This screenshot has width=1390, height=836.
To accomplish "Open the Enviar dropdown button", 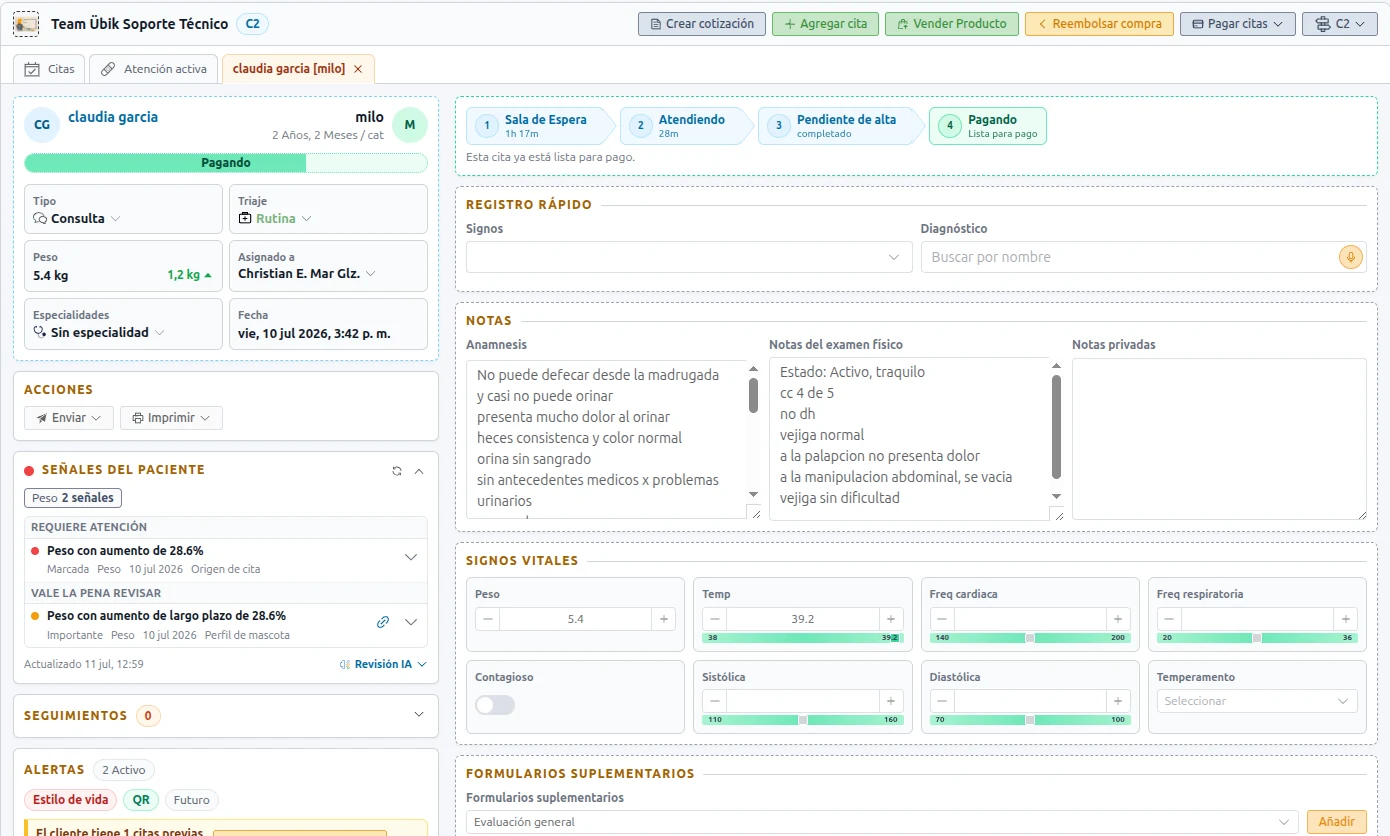I will pos(69,418).
